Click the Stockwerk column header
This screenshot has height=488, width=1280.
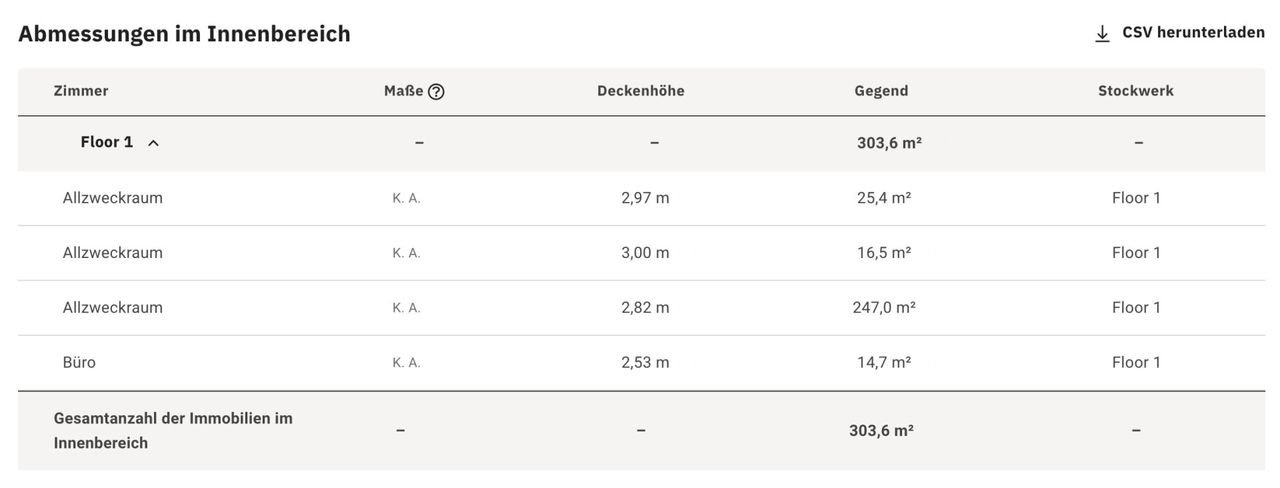click(x=1136, y=91)
